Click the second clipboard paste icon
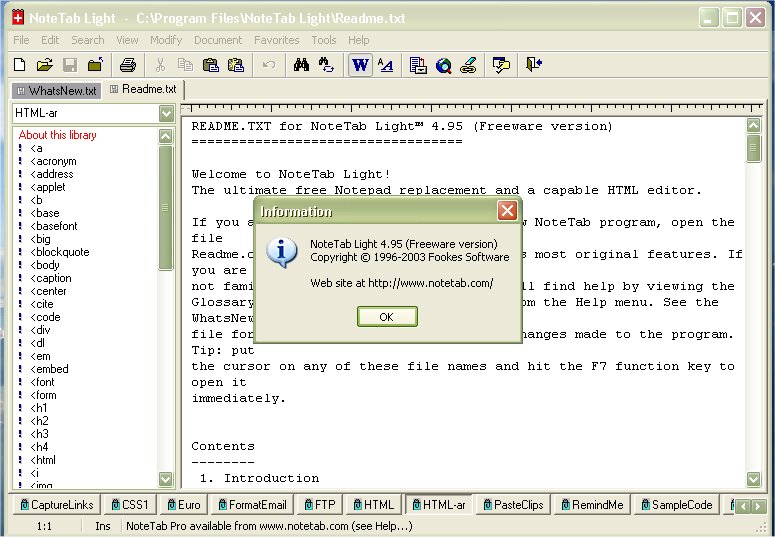775x537 pixels. (x=236, y=65)
